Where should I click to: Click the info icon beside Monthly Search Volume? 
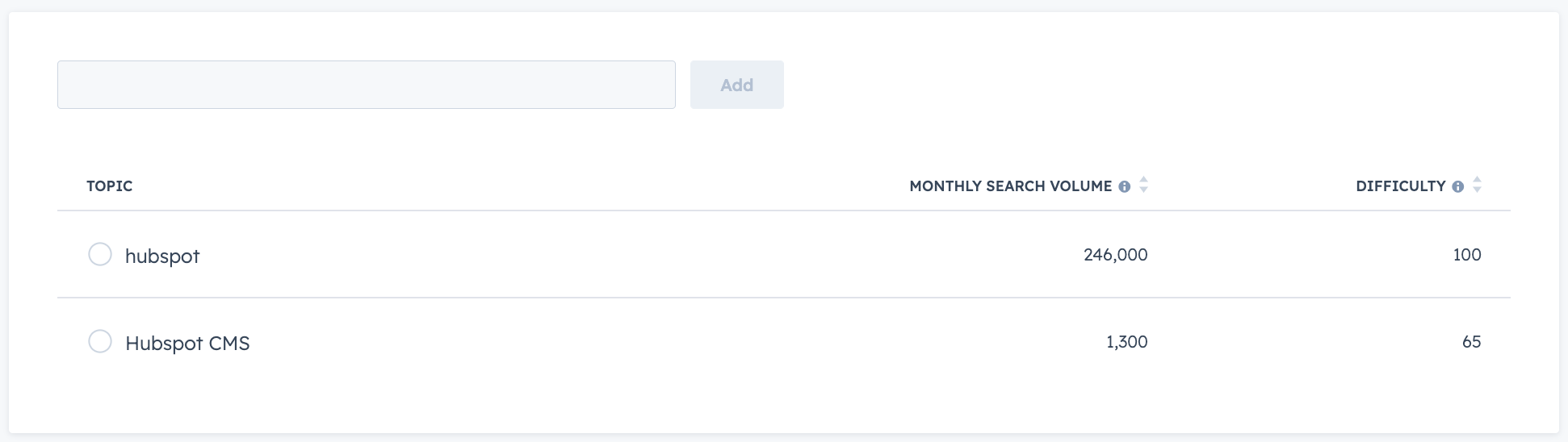pos(1124,186)
